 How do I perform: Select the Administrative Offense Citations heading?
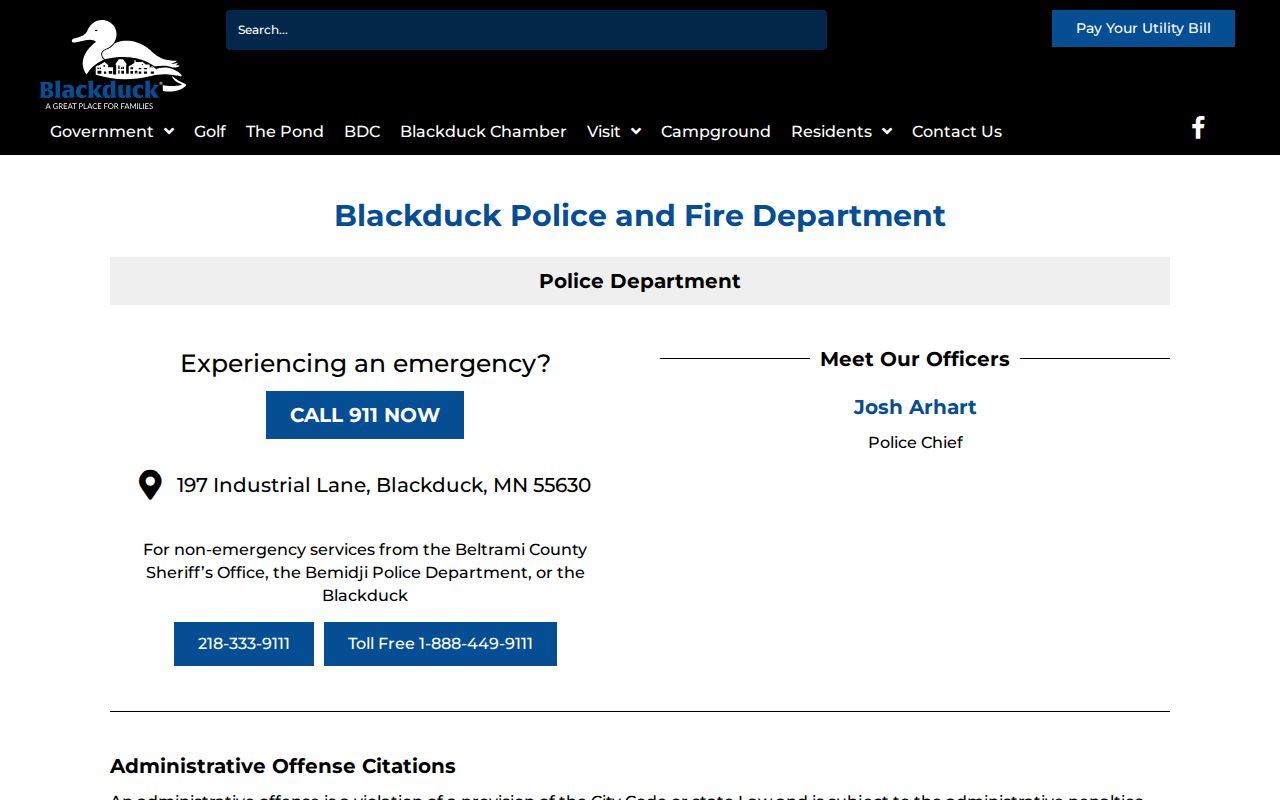(283, 766)
